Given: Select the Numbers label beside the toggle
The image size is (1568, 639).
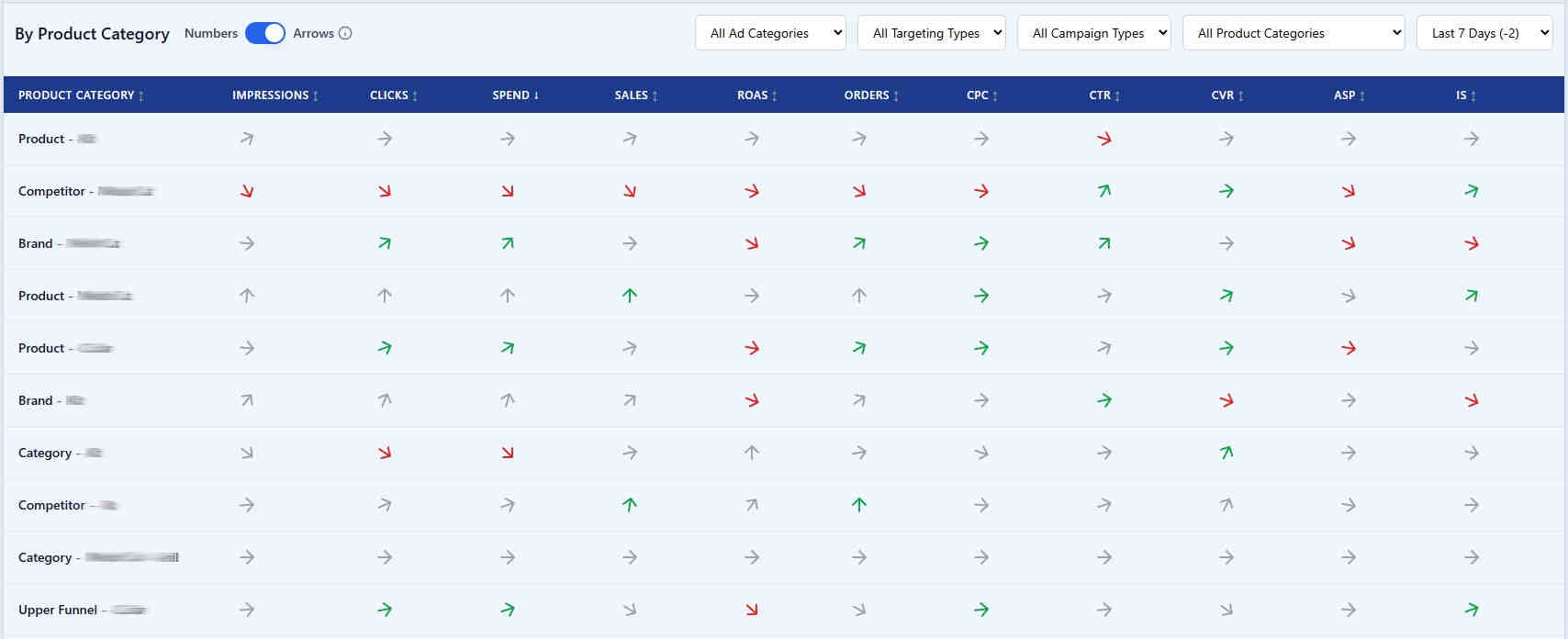Looking at the screenshot, I should pyautogui.click(x=211, y=33).
